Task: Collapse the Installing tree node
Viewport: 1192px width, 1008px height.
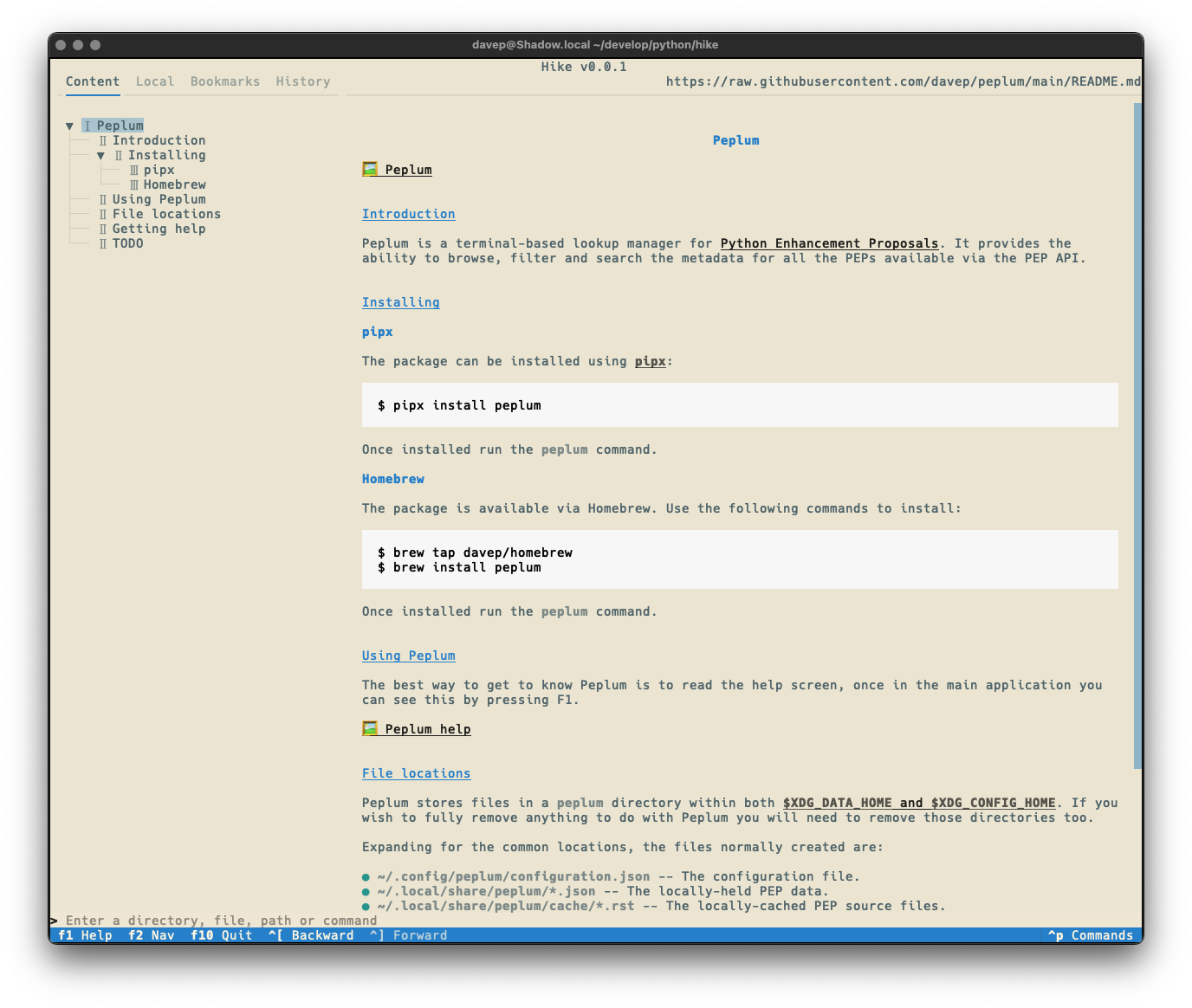Action: click(101, 156)
